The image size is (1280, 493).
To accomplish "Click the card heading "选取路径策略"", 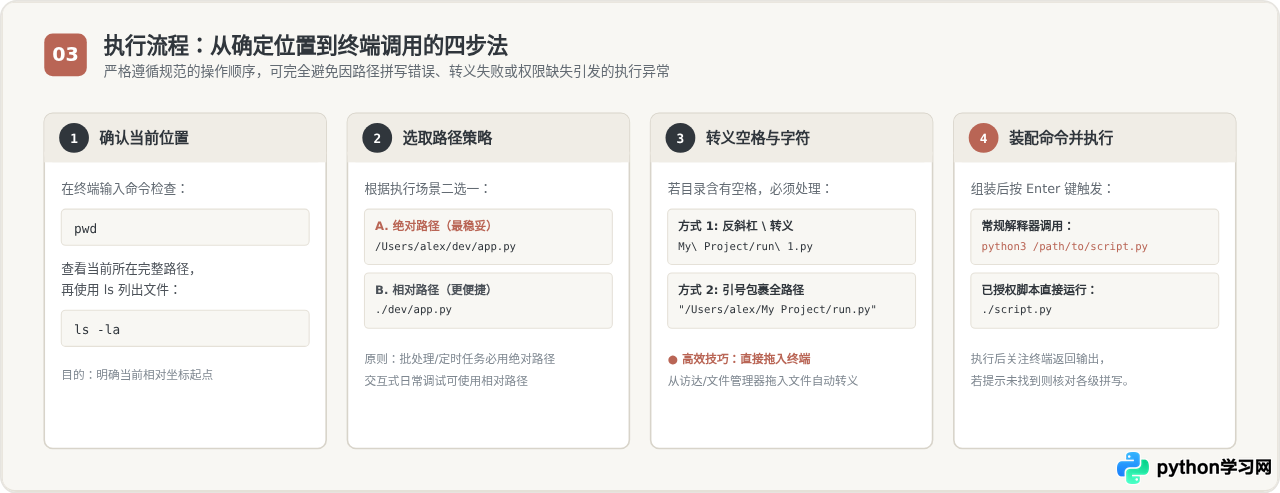I will [447, 138].
